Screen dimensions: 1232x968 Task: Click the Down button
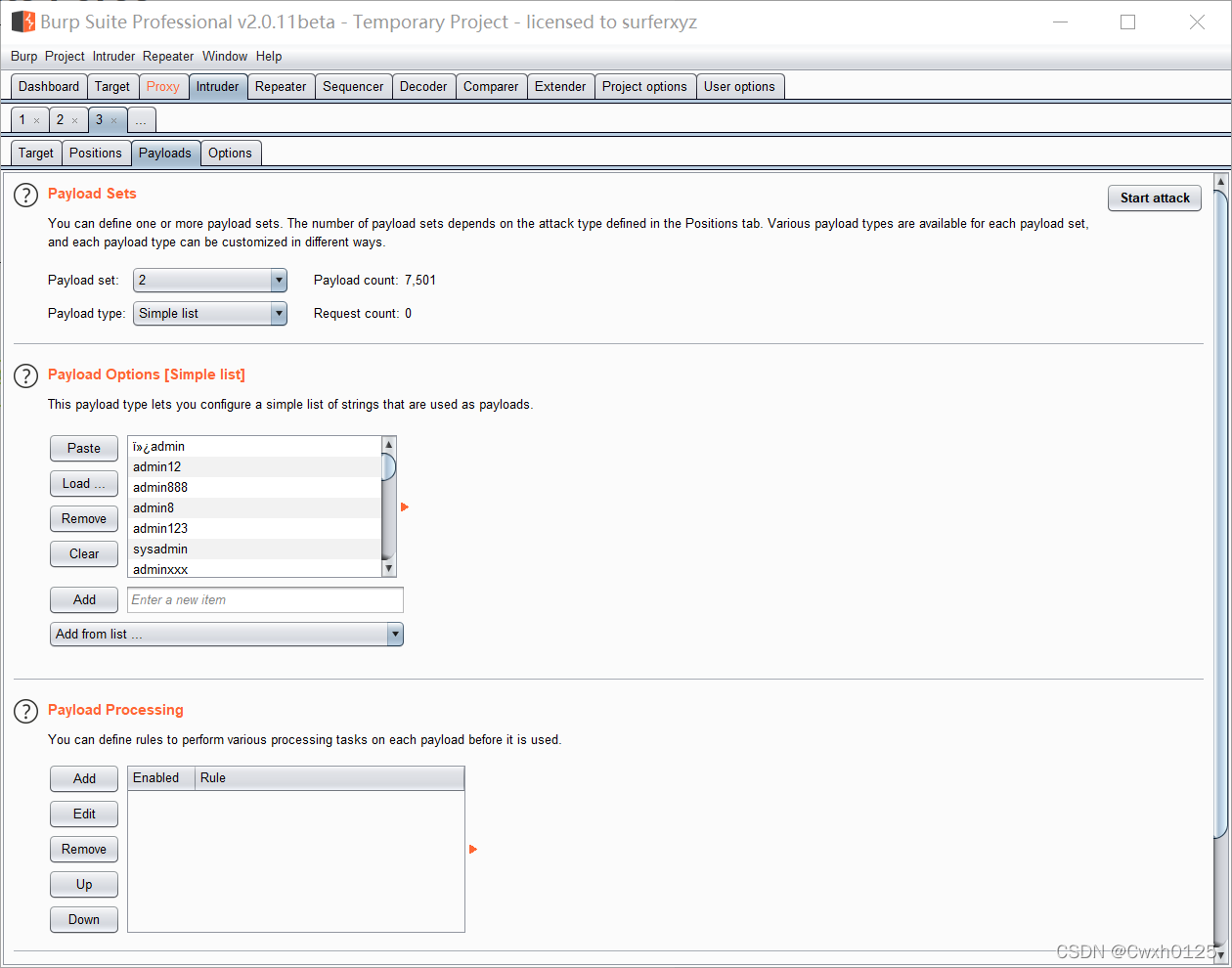[84, 920]
